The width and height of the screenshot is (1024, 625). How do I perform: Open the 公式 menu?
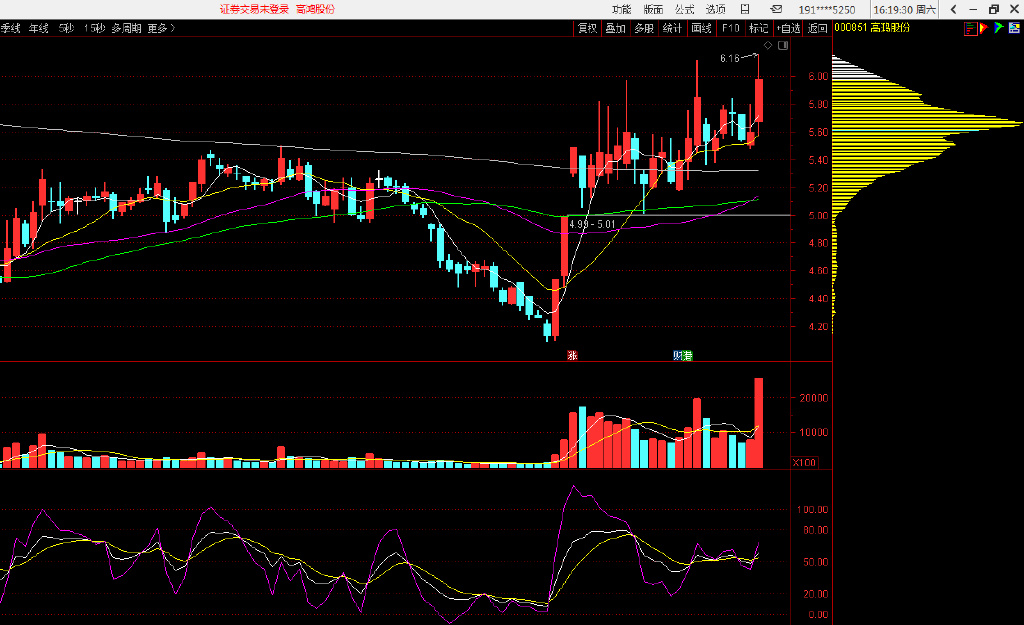tap(684, 9)
